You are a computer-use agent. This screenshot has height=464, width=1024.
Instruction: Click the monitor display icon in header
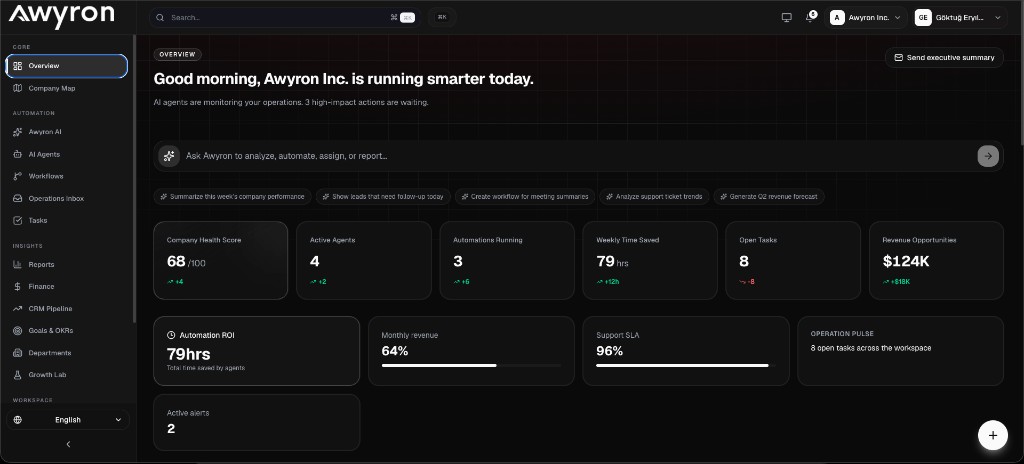(x=786, y=18)
